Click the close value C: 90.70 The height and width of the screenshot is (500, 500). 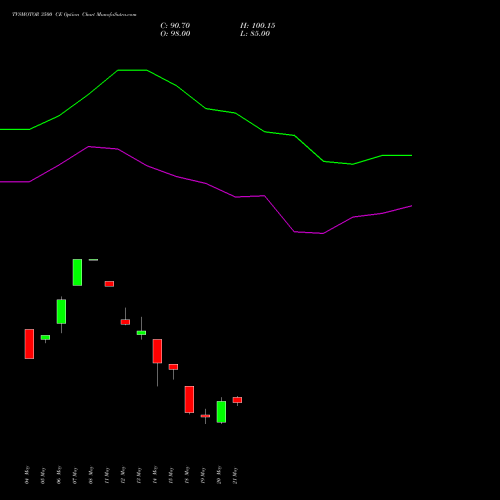(x=175, y=26)
